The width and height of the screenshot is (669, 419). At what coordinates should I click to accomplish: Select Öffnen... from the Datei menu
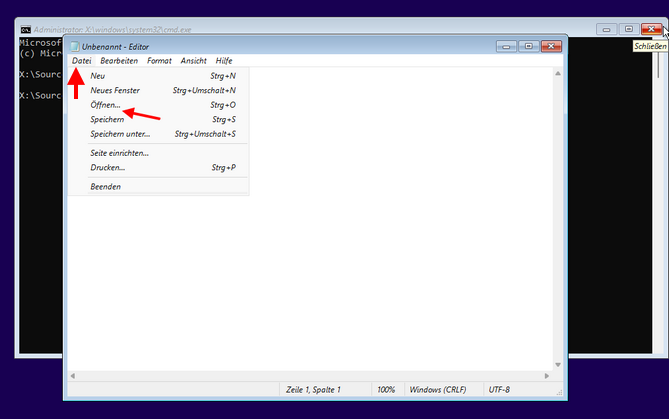[x=105, y=104]
